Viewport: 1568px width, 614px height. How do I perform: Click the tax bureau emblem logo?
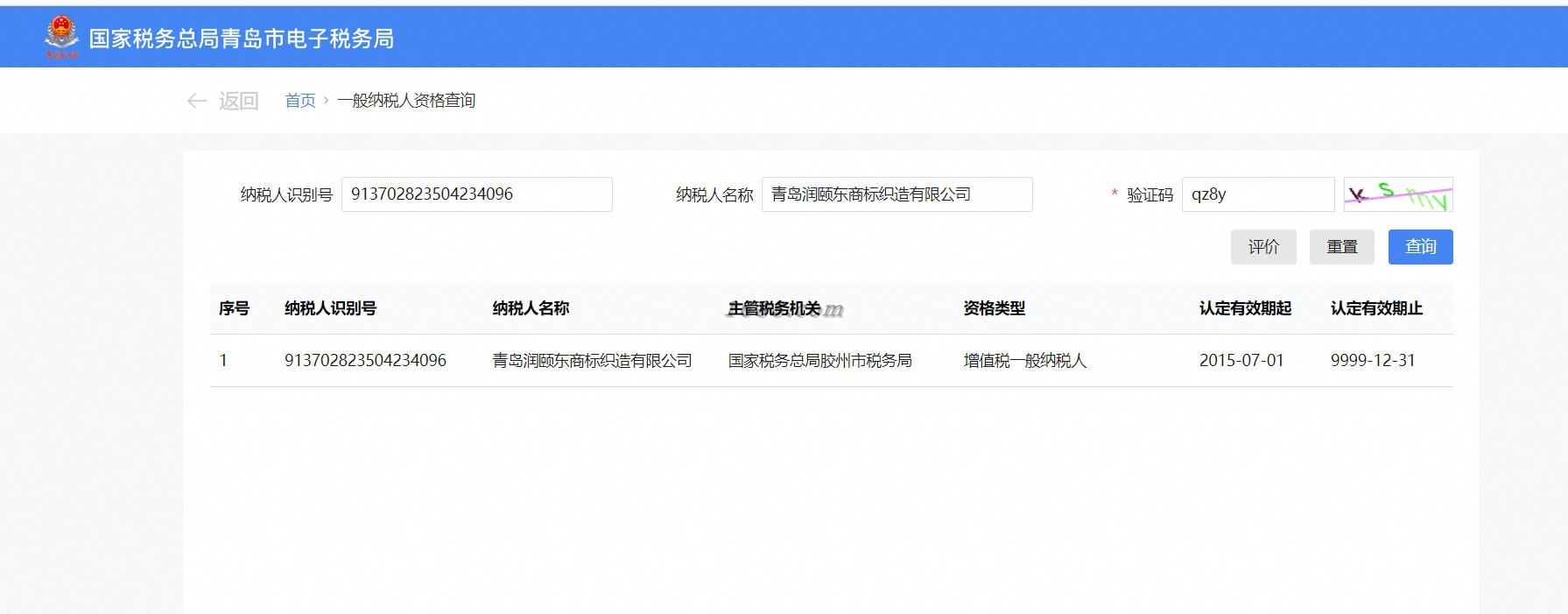click(61, 38)
